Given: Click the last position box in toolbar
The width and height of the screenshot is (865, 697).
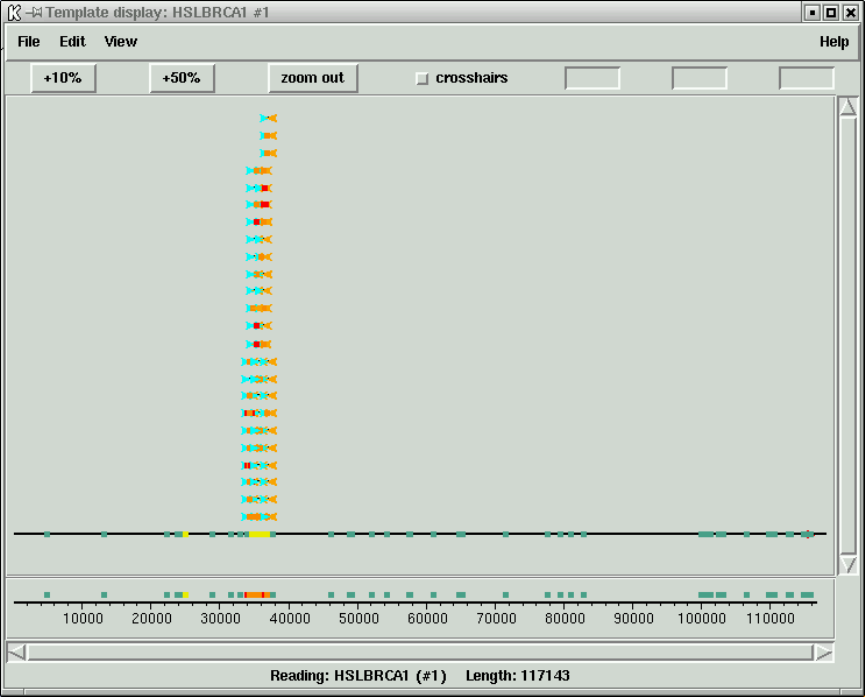Looking at the screenshot, I should pos(807,78).
